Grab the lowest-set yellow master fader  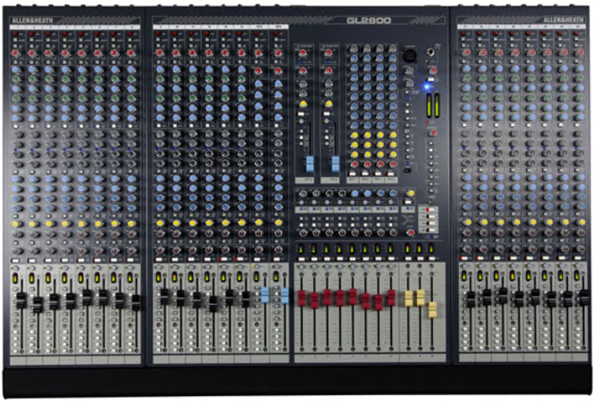coord(432,310)
